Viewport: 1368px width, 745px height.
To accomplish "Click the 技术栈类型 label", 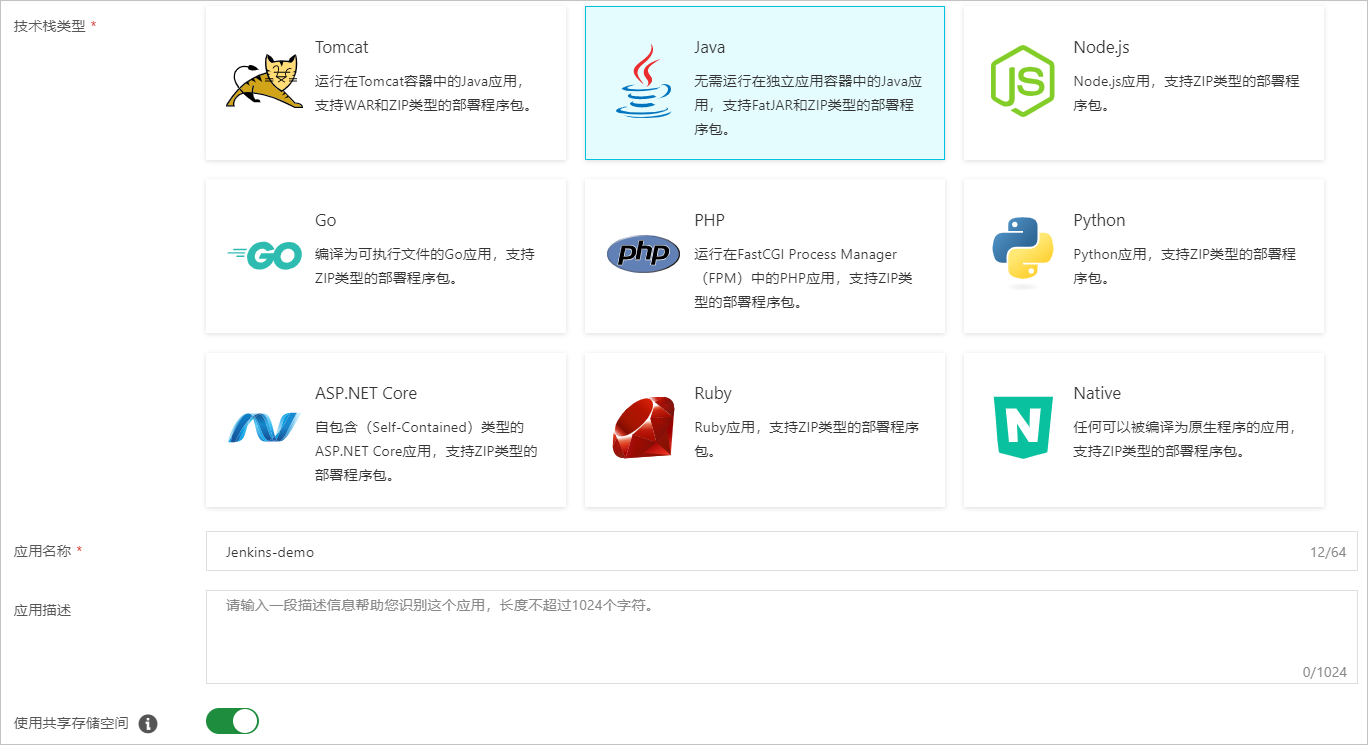I will [x=50, y=25].
